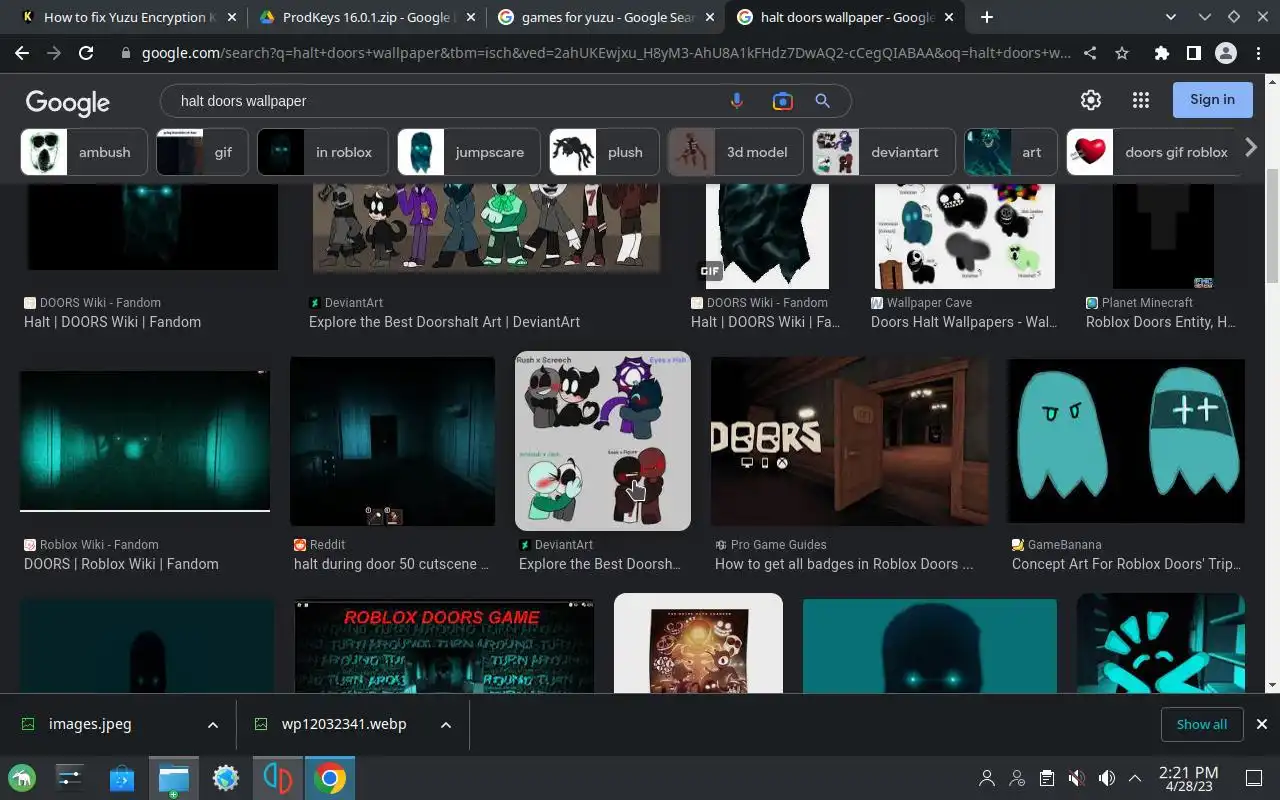Viewport: 1280px width, 800px height.
Task: Select the ambush filter chip
Action: coord(83,152)
